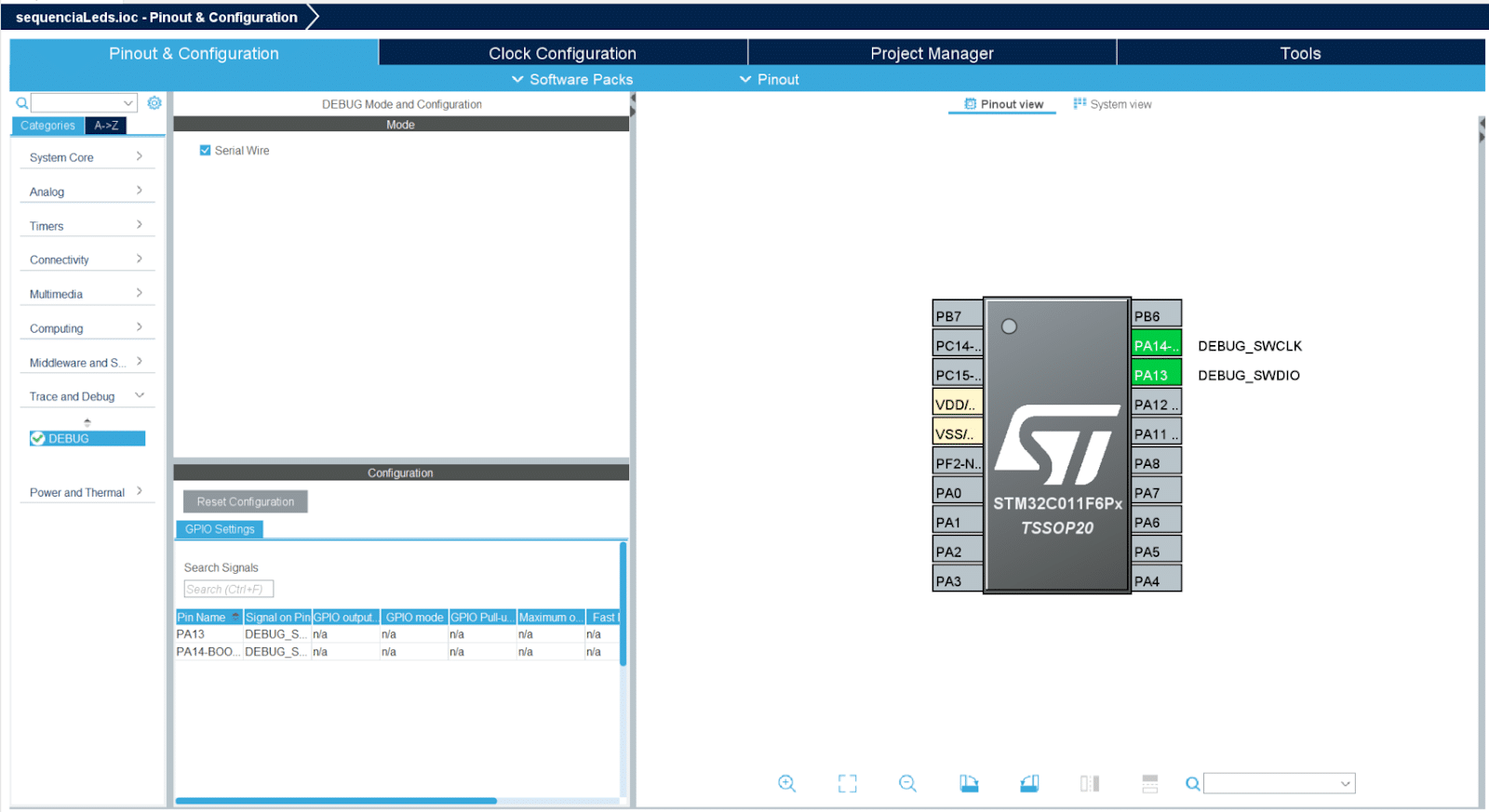The image size is (1489, 812).
Task: Rotate the chip view counter-clockwise
Action: pyautogui.click(x=1029, y=783)
